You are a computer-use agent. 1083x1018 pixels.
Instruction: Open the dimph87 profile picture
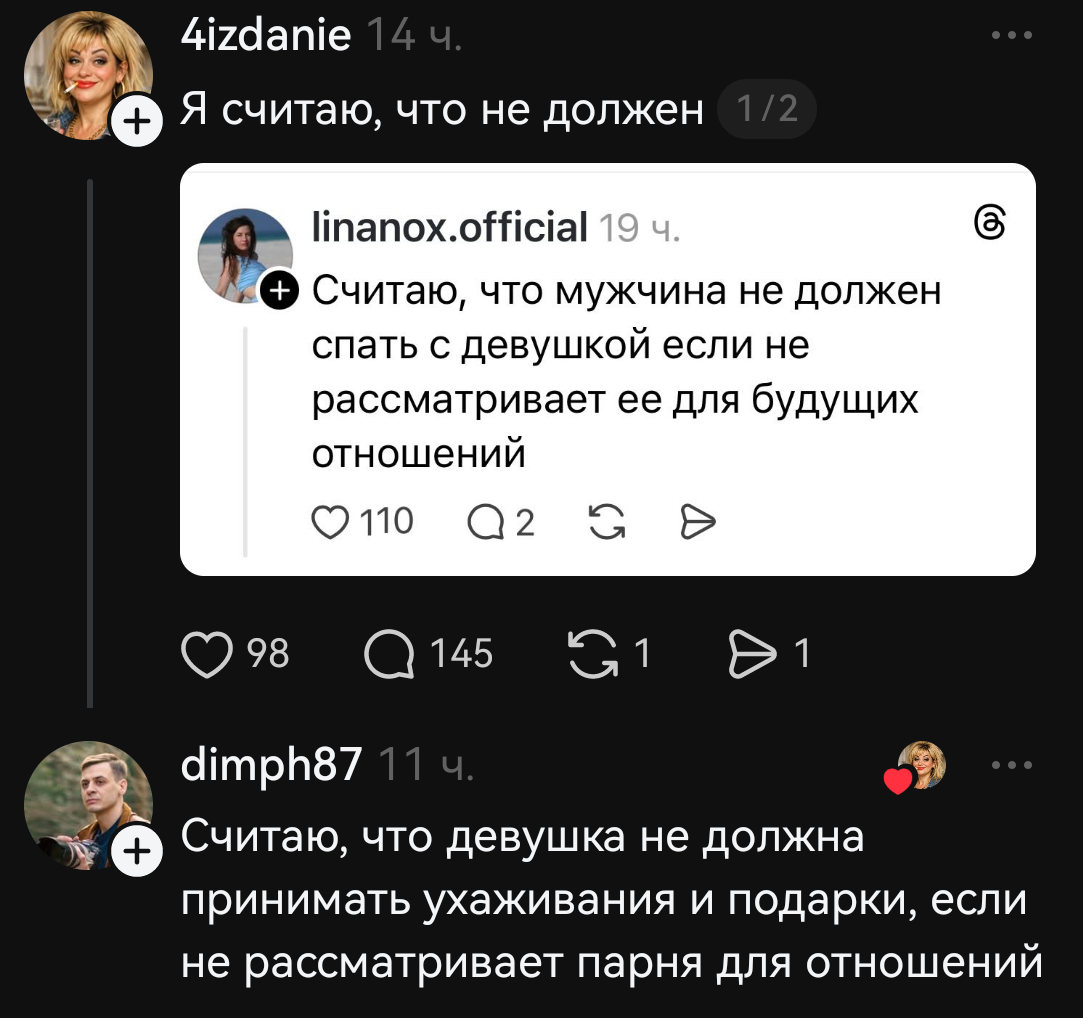tap(87, 802)
